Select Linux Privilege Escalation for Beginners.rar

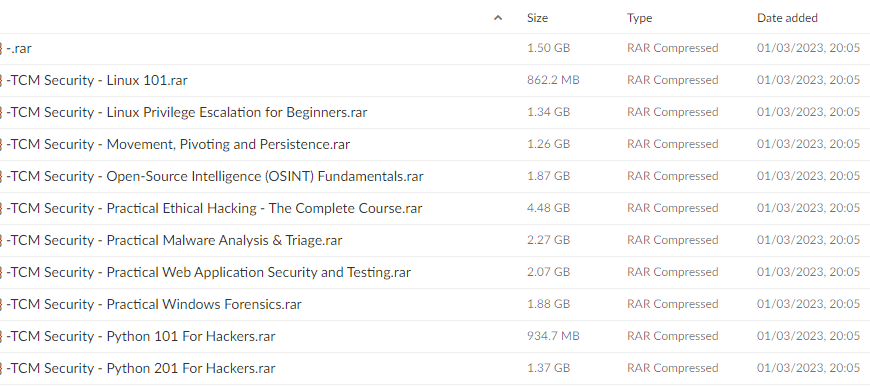[x=186, y=113]
